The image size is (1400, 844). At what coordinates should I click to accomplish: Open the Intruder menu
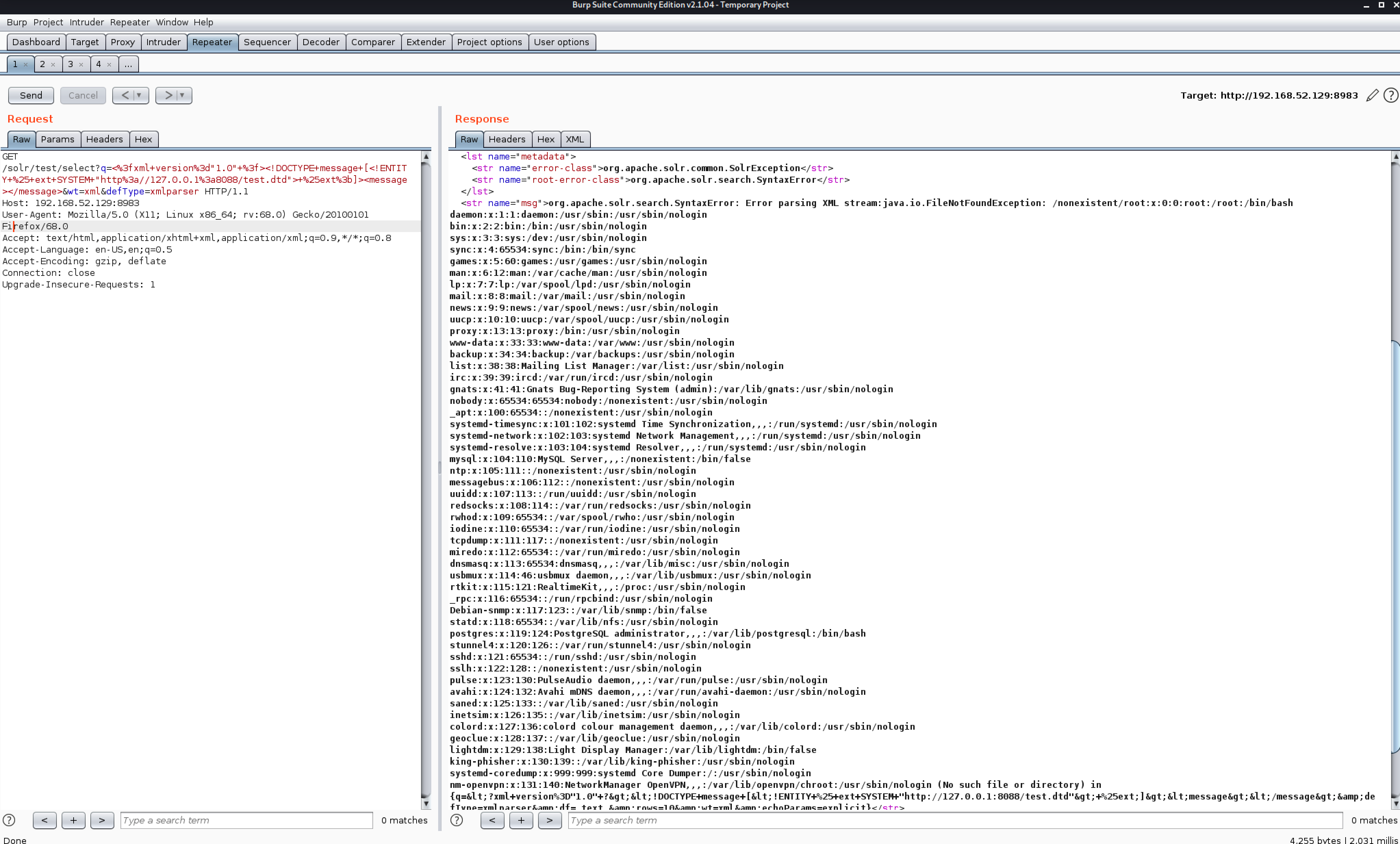[x=86, y=22]
